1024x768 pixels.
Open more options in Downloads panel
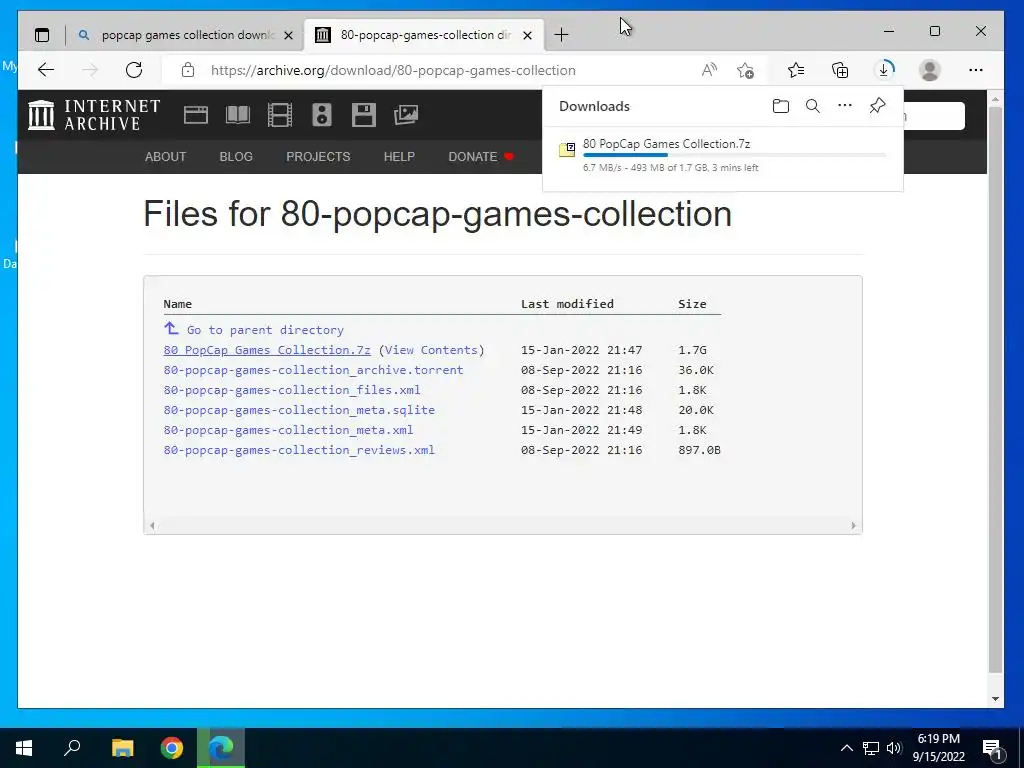click(x=844, y=105)
